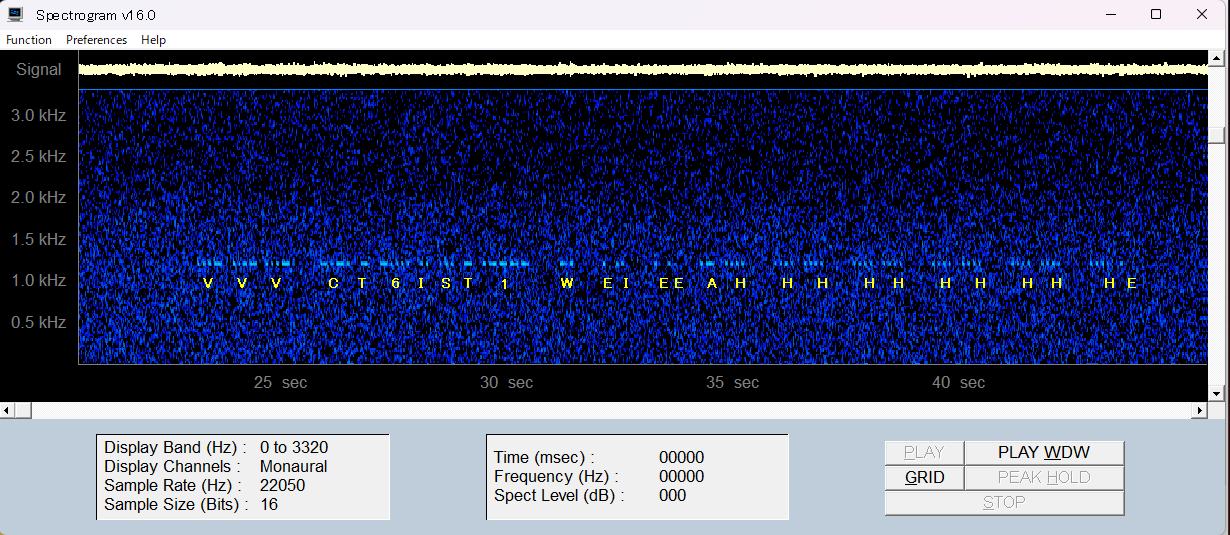Click the vertical scrollbar up arrow
The width and height of the screenshot is (1230, 535).
coord(1216,57)
